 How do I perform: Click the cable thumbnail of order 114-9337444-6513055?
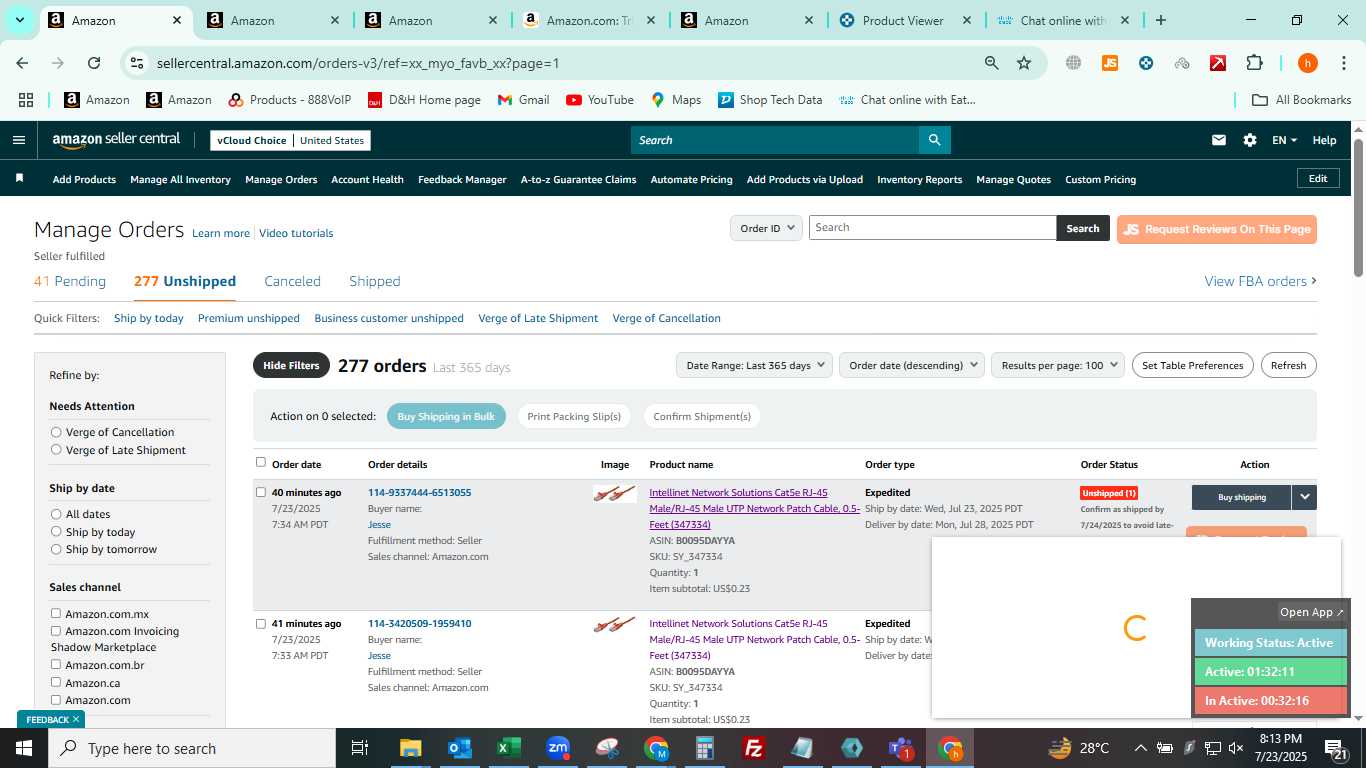[614, 493]
